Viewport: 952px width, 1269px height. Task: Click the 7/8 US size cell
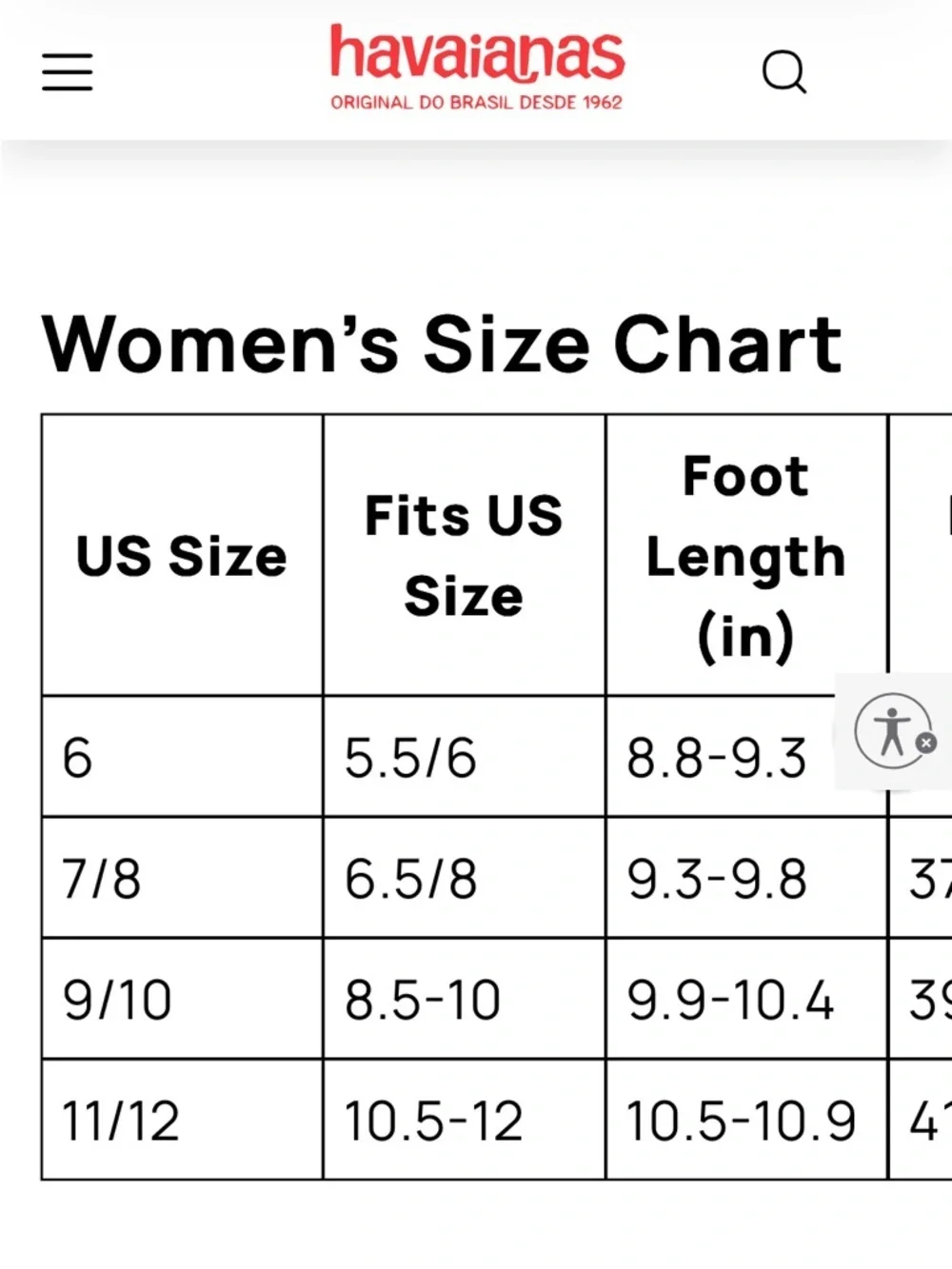click(x=182, y=878)
